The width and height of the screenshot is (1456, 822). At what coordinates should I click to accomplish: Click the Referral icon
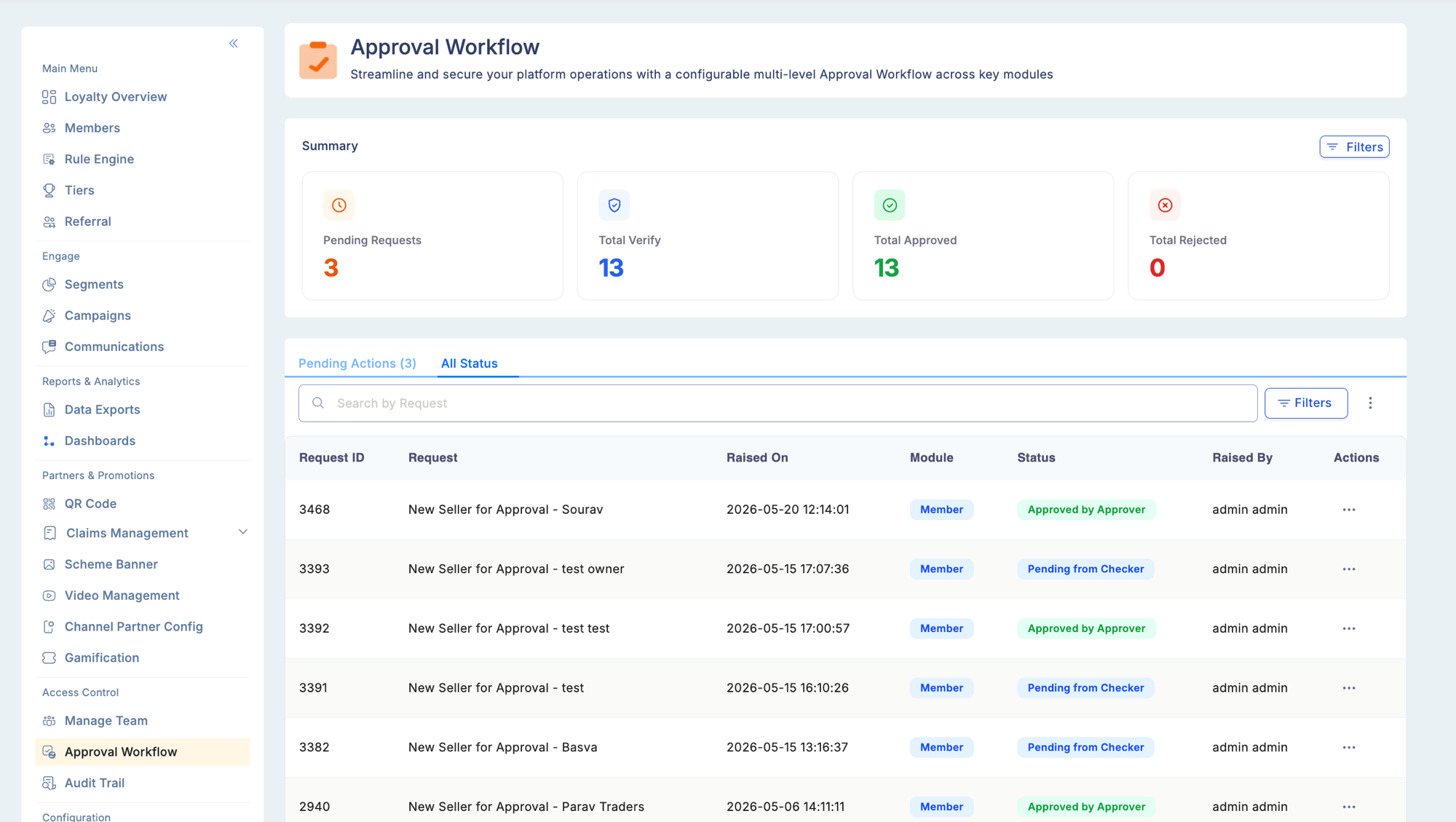pyautogui.click(x=49, y=222)
